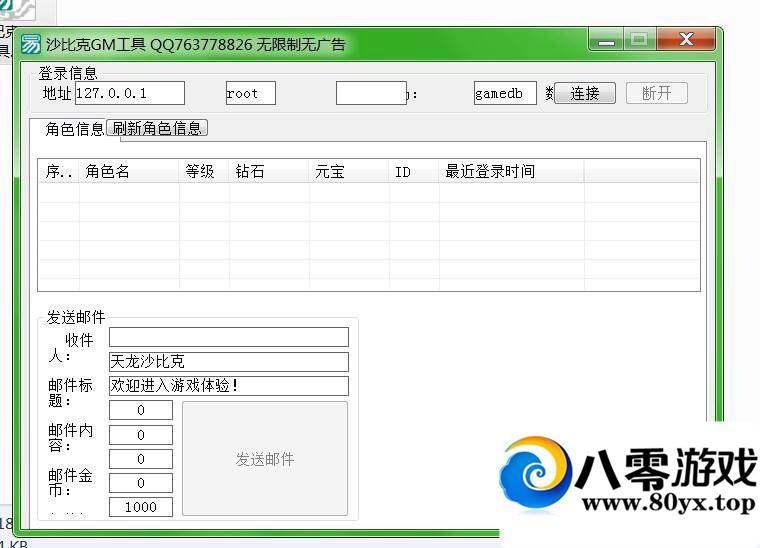
Task: Click the 钻石 column header
Action: [269, 171]
